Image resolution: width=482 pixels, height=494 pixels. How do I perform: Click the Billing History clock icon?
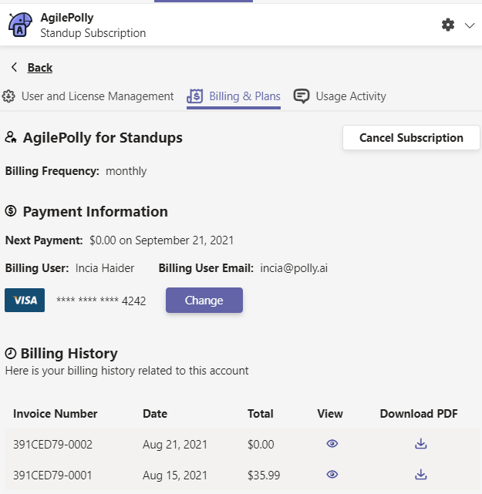click(11, 353)
